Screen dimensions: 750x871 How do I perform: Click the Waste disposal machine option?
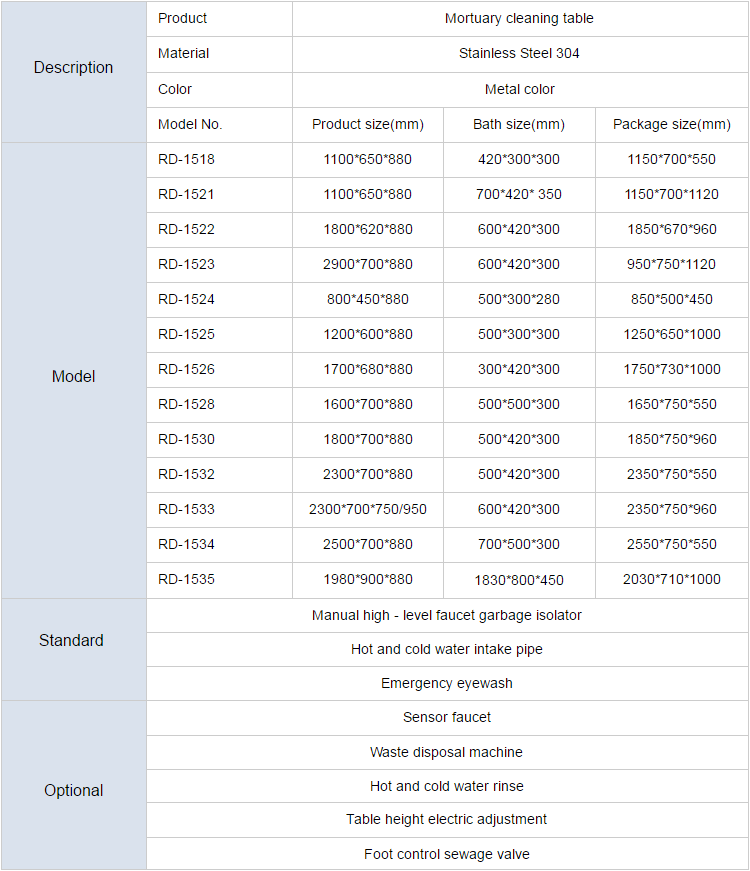tap(447, 752)
